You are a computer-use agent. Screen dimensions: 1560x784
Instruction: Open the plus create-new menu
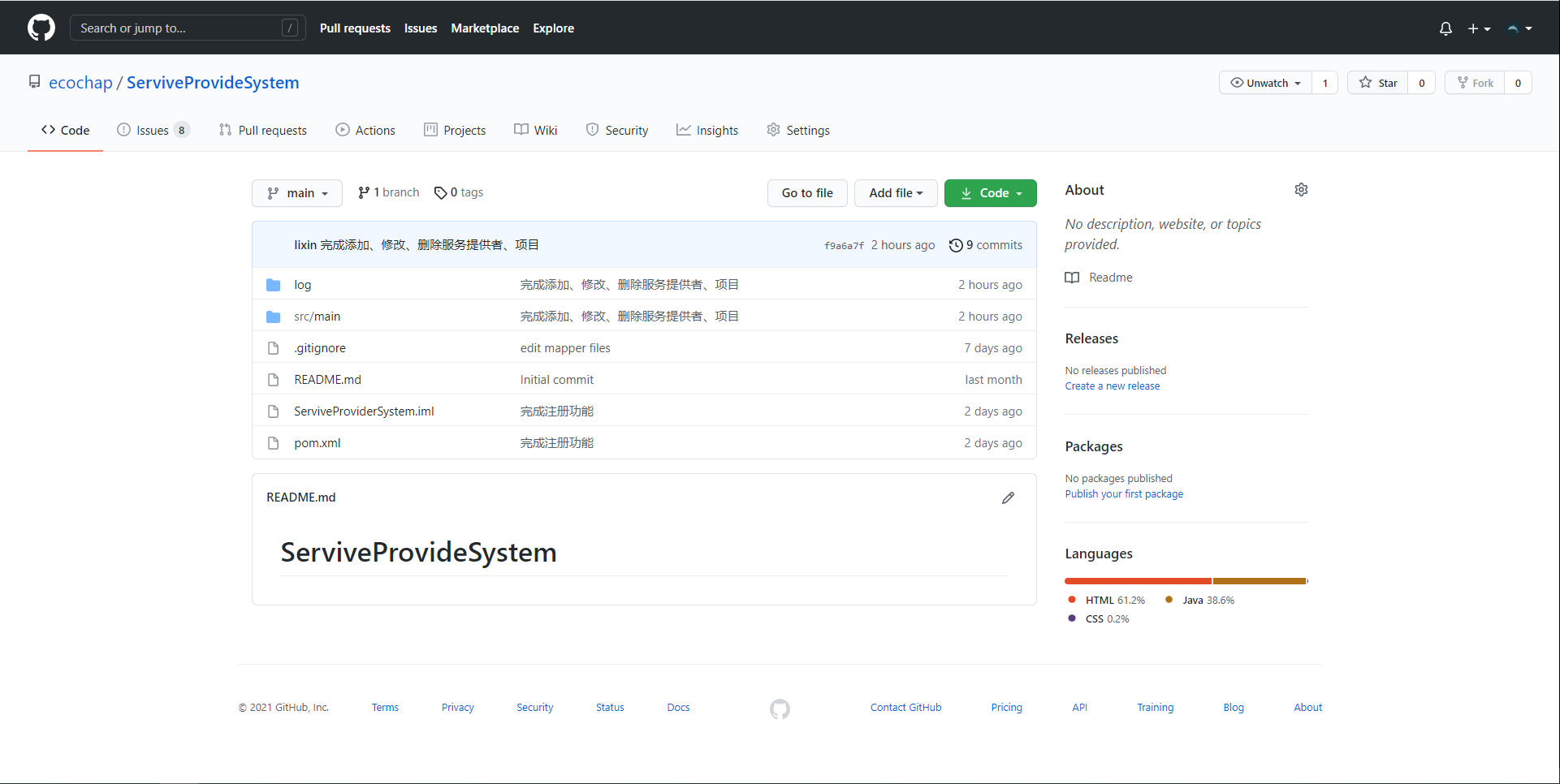coord(1479,28)
